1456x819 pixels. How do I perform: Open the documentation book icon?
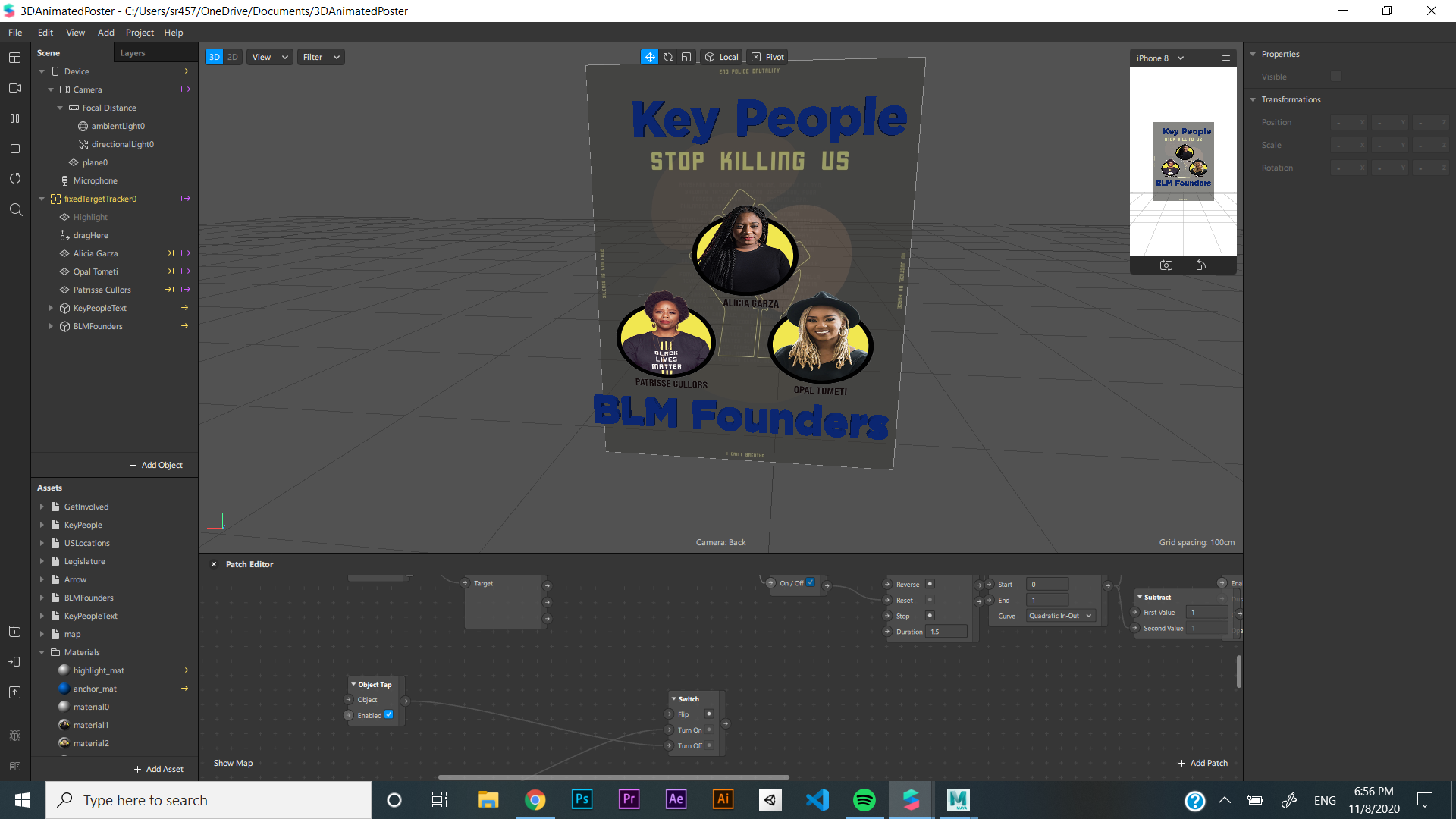14,766
